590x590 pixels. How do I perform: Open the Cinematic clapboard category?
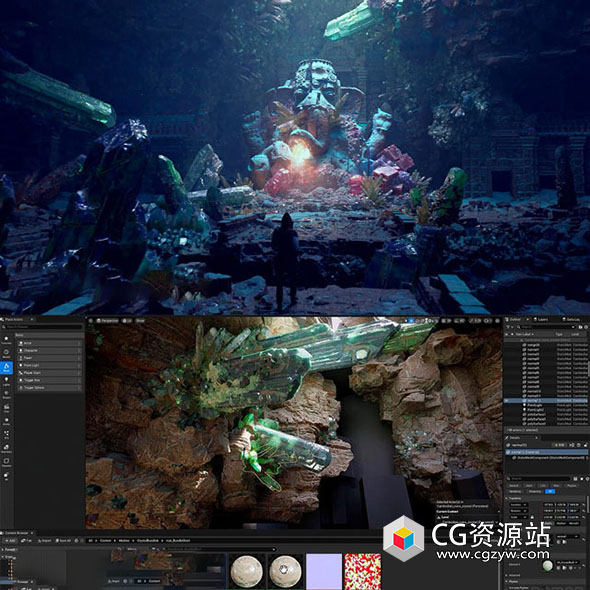[7, 409]
